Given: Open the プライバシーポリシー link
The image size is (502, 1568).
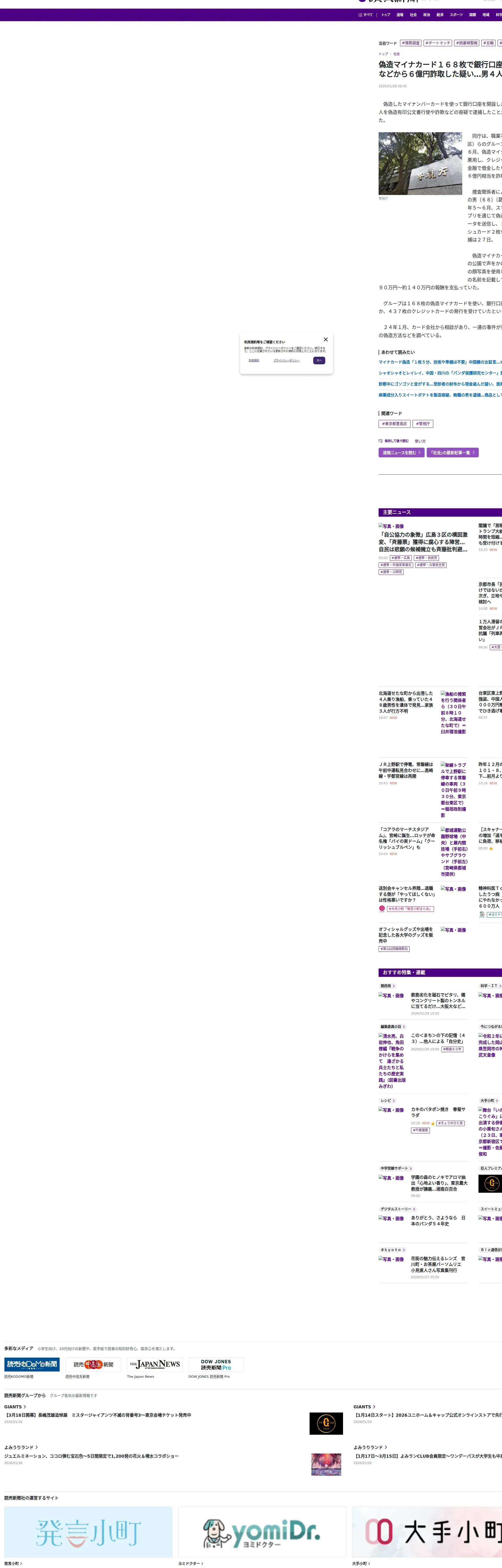Looking at the screenshot, I should (286, 360).
